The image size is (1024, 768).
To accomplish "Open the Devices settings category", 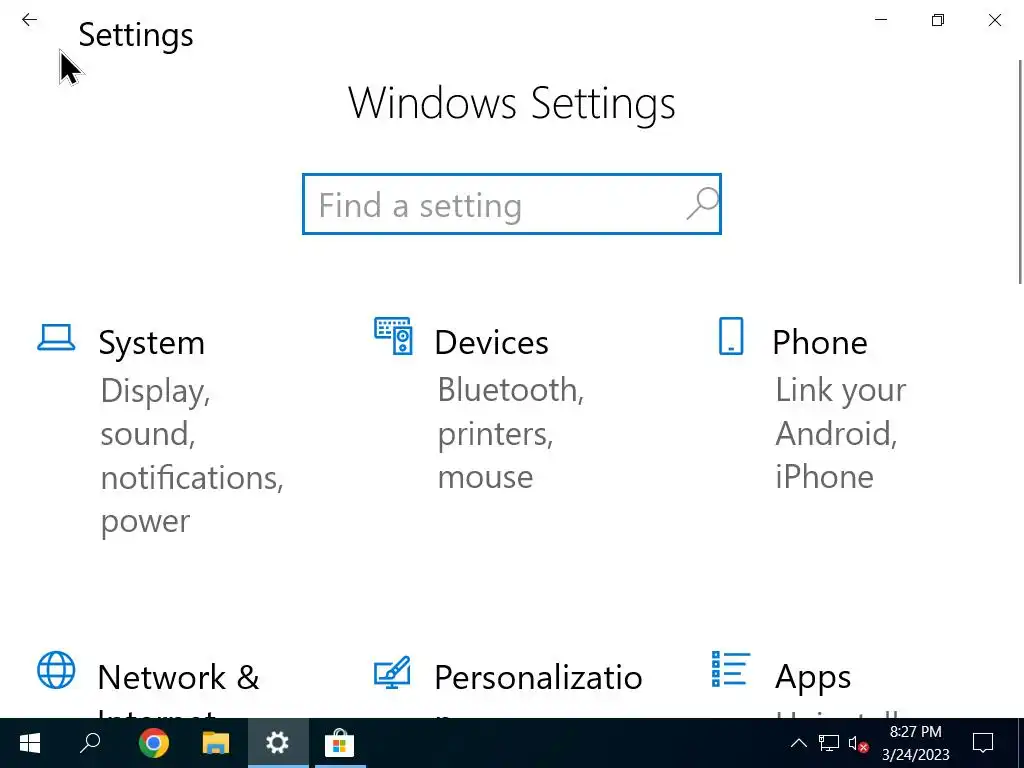I will (x=491, y=343).
